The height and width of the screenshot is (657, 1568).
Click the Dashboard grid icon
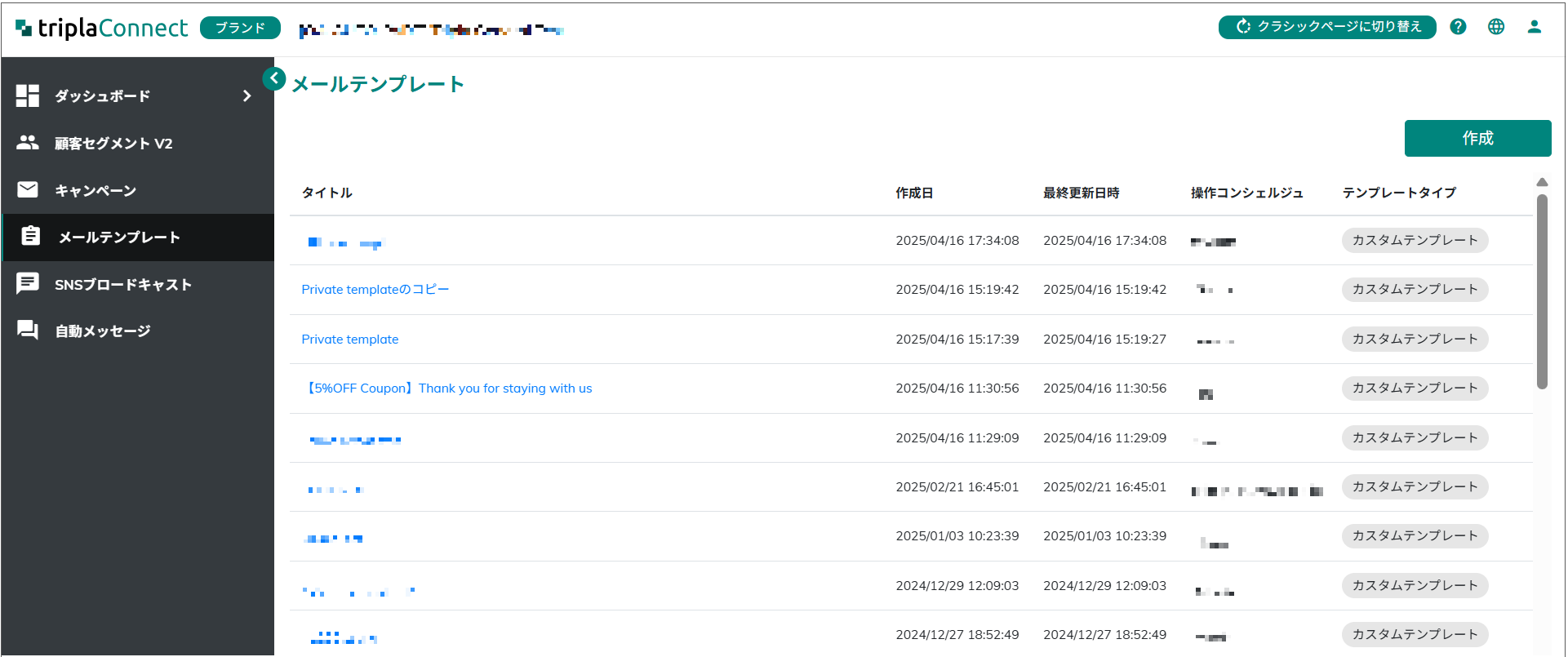click(28, 95)
